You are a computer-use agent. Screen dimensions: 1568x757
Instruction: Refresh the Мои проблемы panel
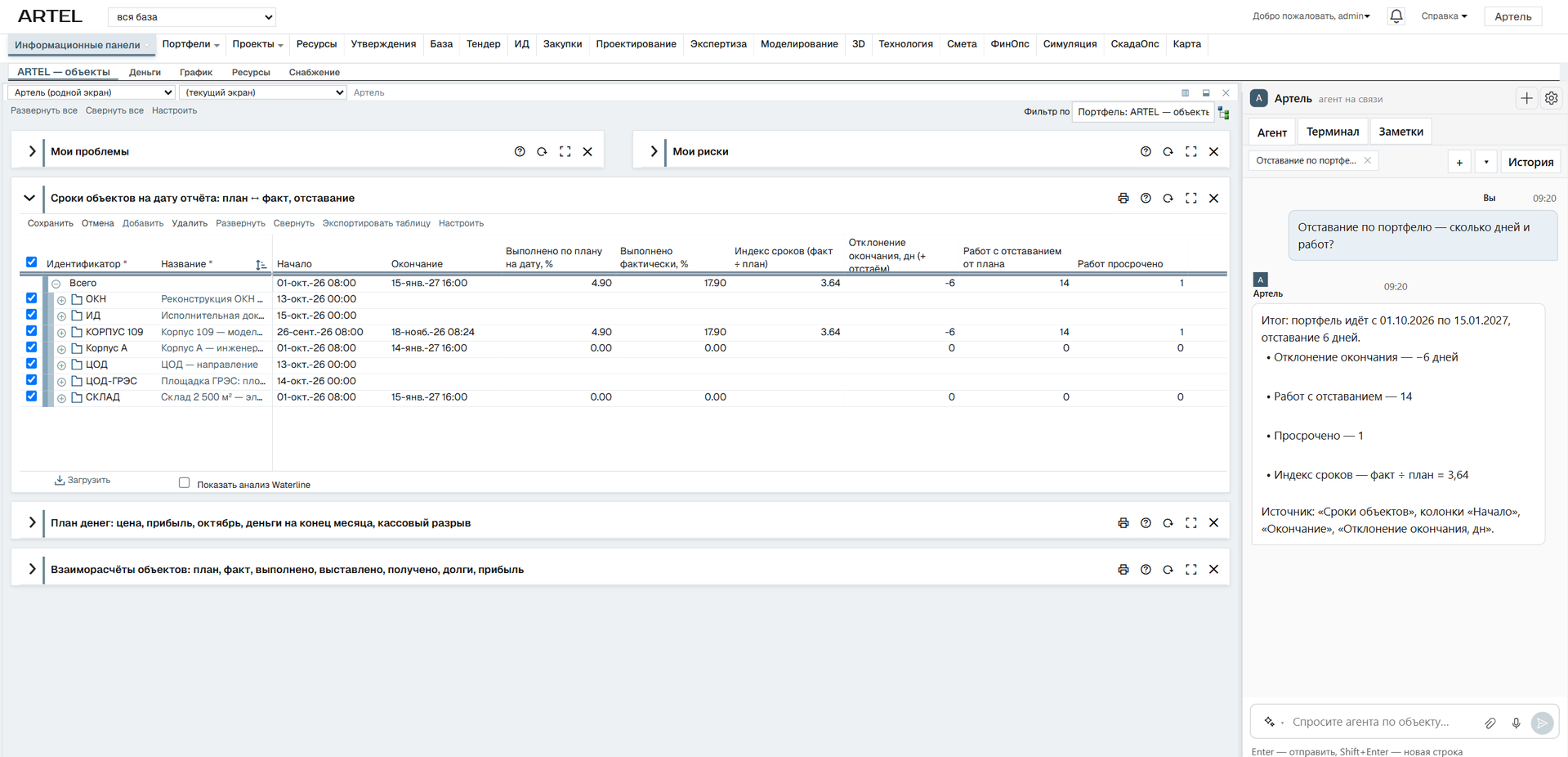click(542, 151)
